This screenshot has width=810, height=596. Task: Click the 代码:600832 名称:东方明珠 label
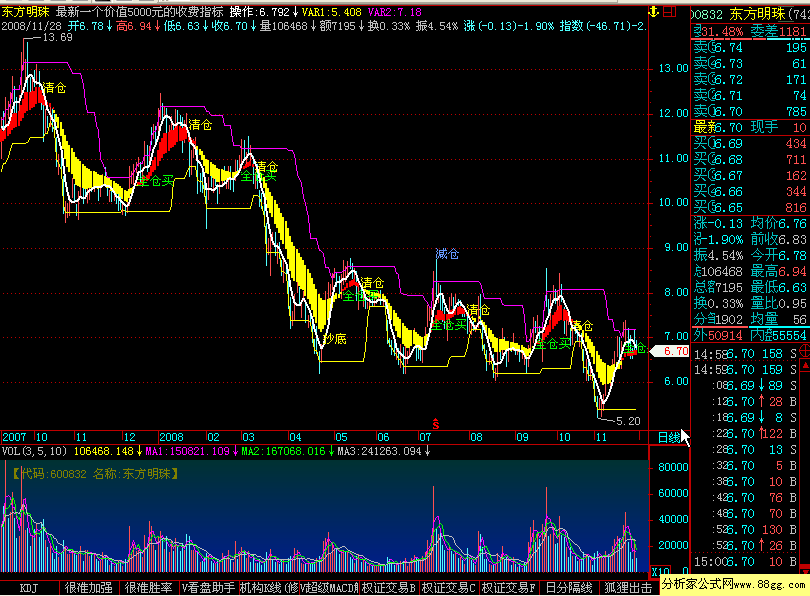(x=95, y=474)
